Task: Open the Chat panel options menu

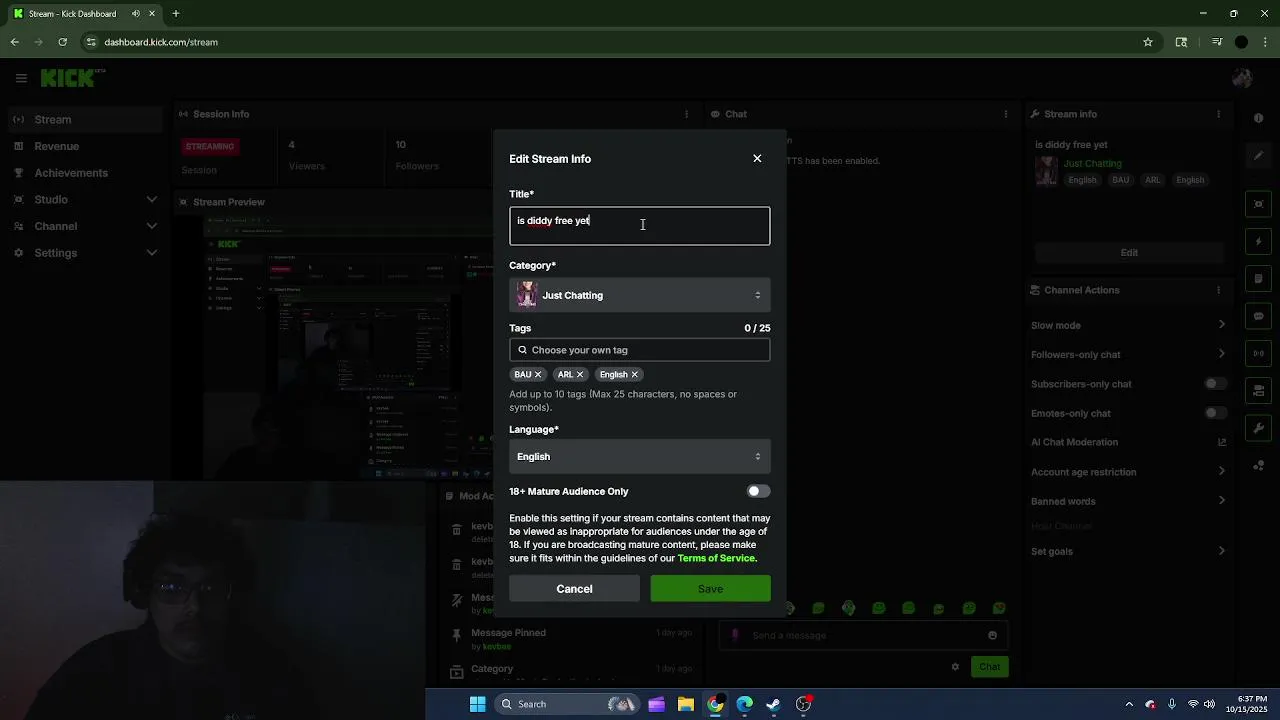Action: [1005, 114]
